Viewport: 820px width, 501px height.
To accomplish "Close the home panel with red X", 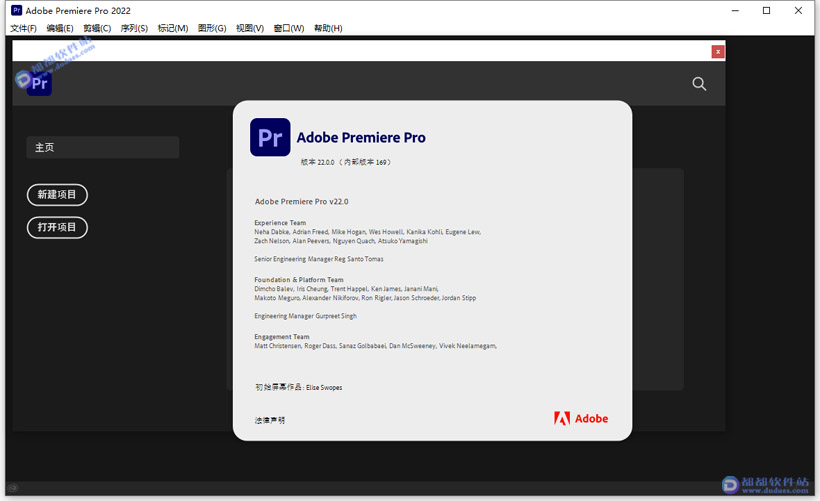I will pyautogui.click(x=718, y=51).
